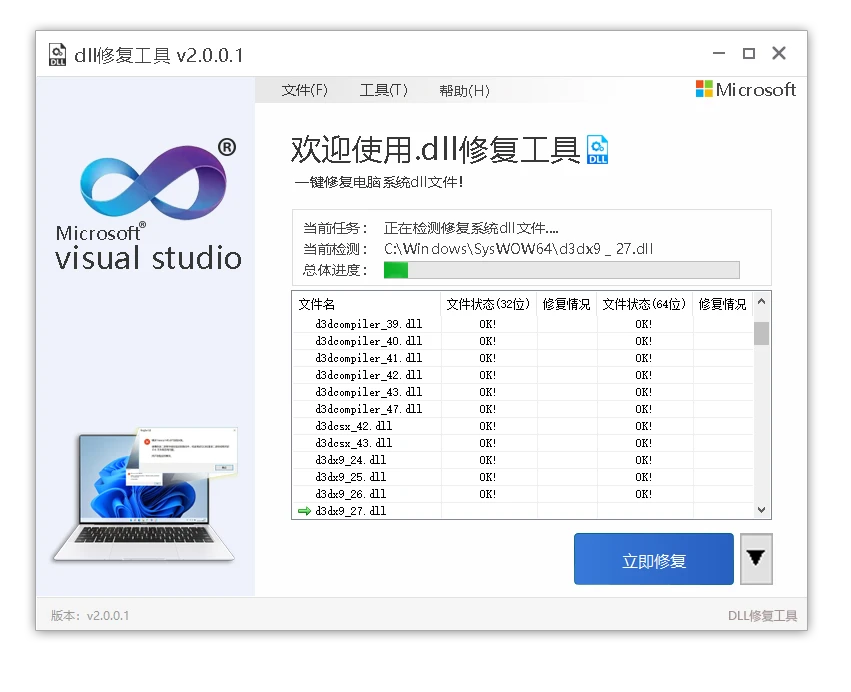The width and height of the screenshot is (851, 692).
Task: Select row d3dx9_25.dll
Action: pyautogui.click(x=523, y=477)
